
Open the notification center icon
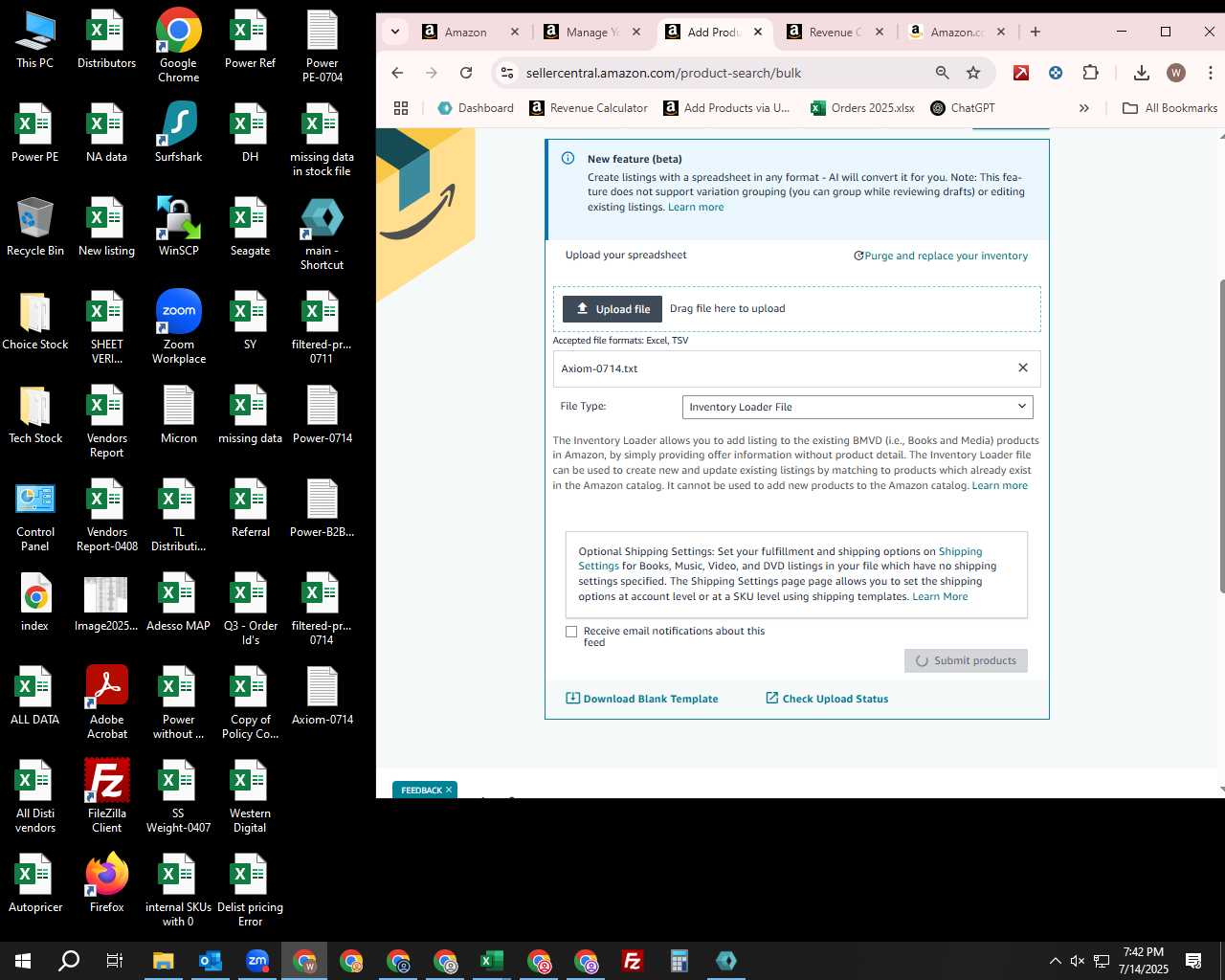click(x=1193, y=961)
